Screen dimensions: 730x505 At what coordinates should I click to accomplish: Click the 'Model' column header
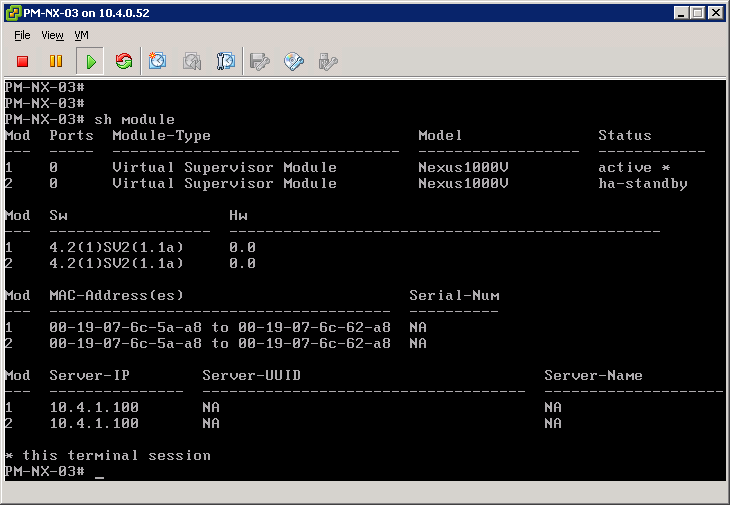coord(440,135)
